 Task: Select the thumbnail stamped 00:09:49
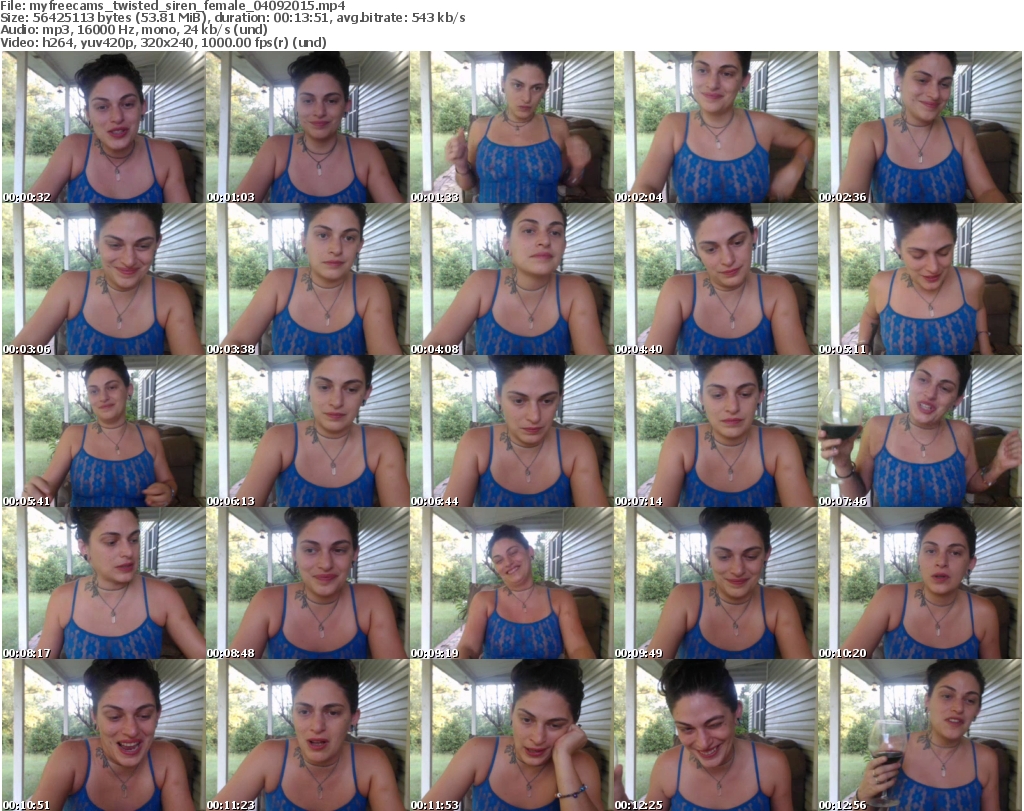coord(716,583)
